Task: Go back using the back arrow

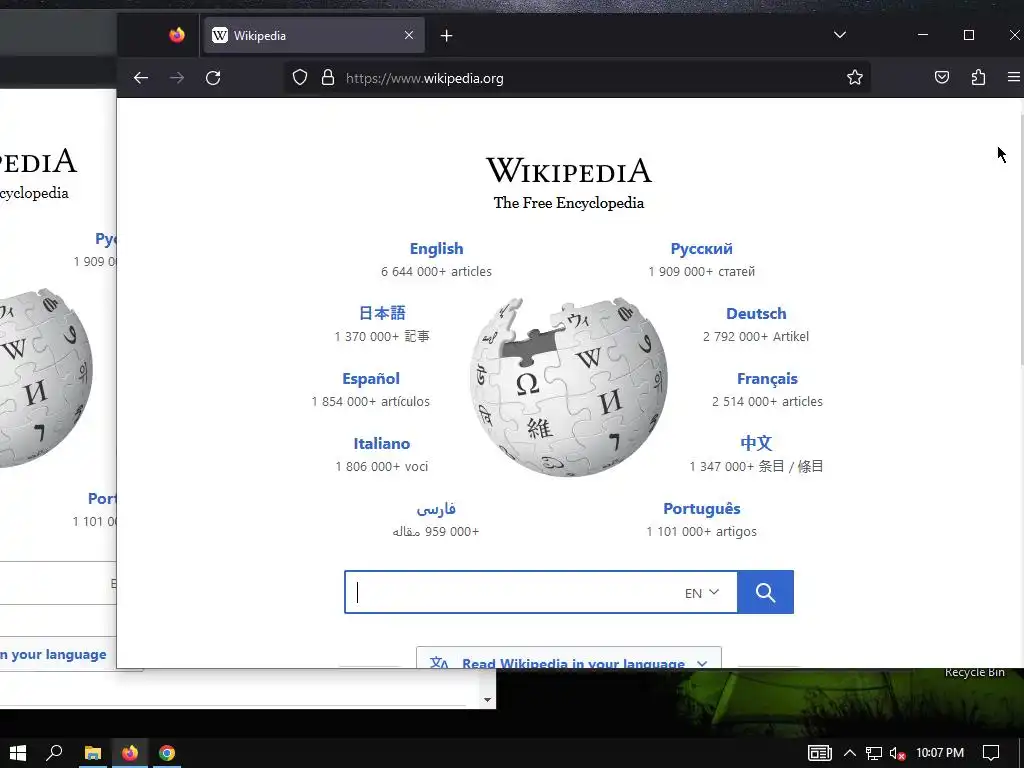Action: 140,78
